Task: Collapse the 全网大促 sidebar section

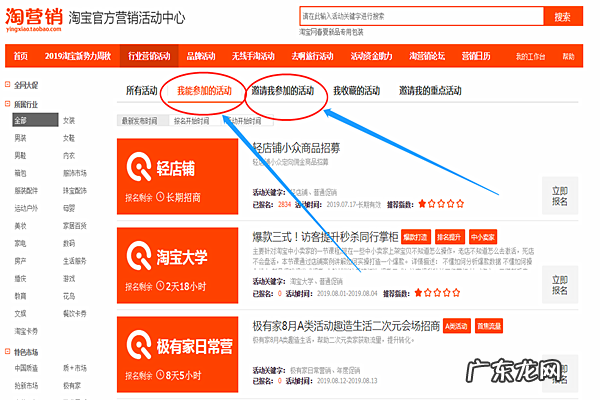Action: (x=7, y=85)
